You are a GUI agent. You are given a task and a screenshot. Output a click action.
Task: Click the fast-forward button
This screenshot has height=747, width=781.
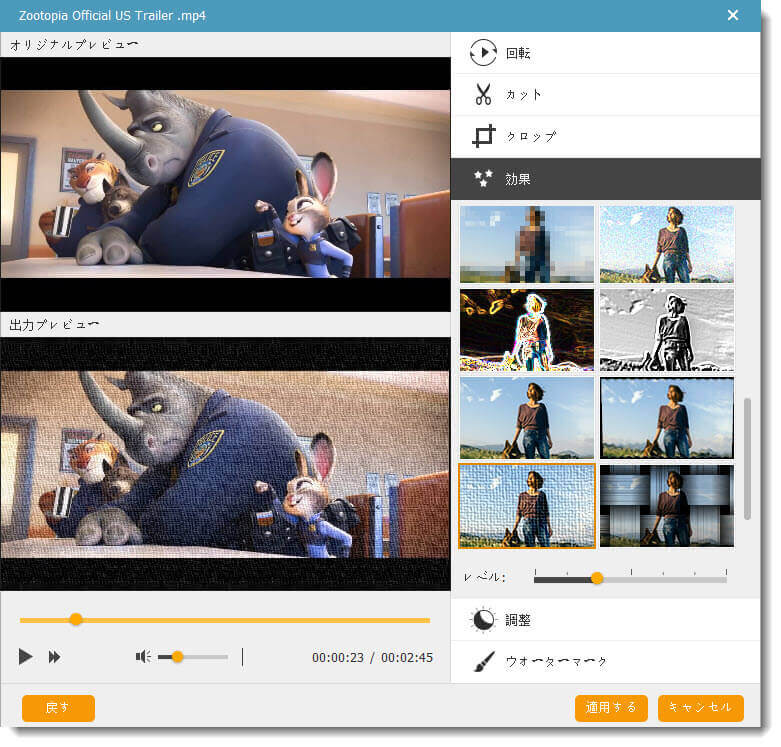pos(55,657)
